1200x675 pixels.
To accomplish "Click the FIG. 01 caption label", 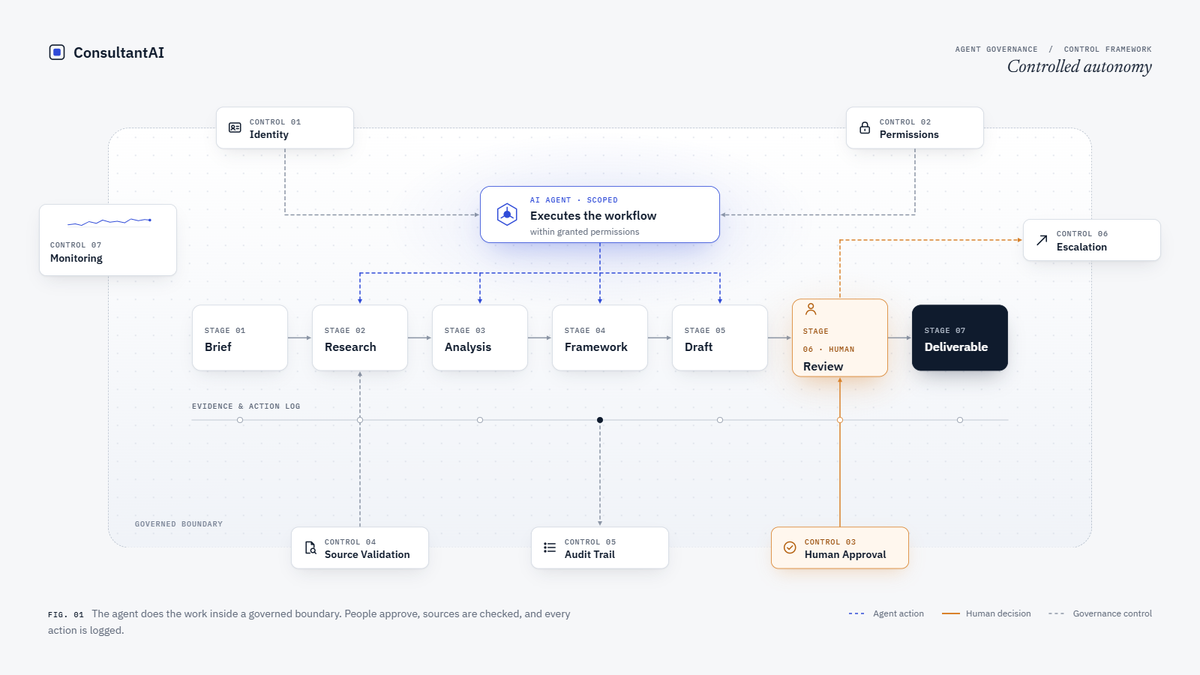I will [66, 614].
